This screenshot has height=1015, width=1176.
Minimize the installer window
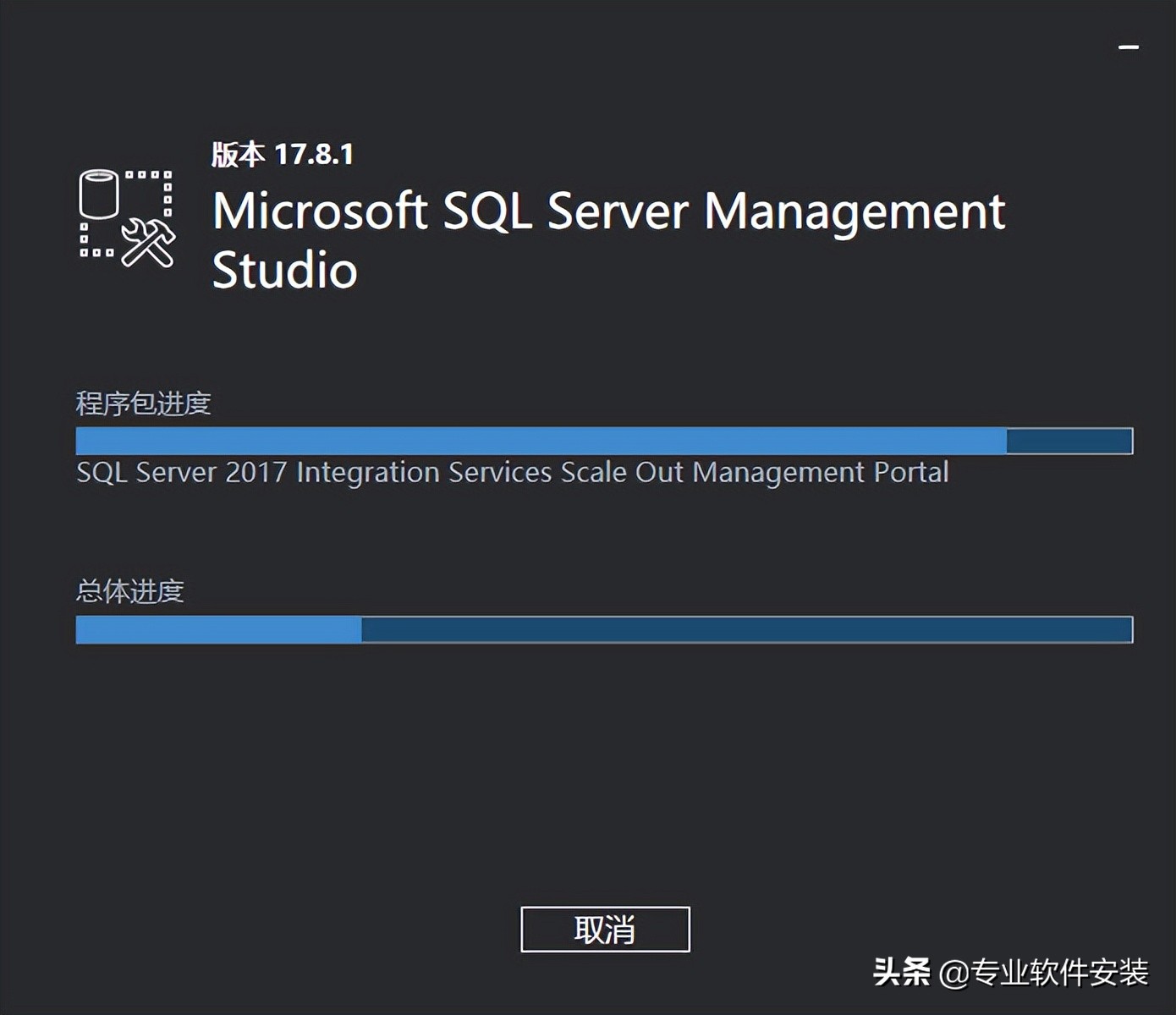pos(1129,47)
